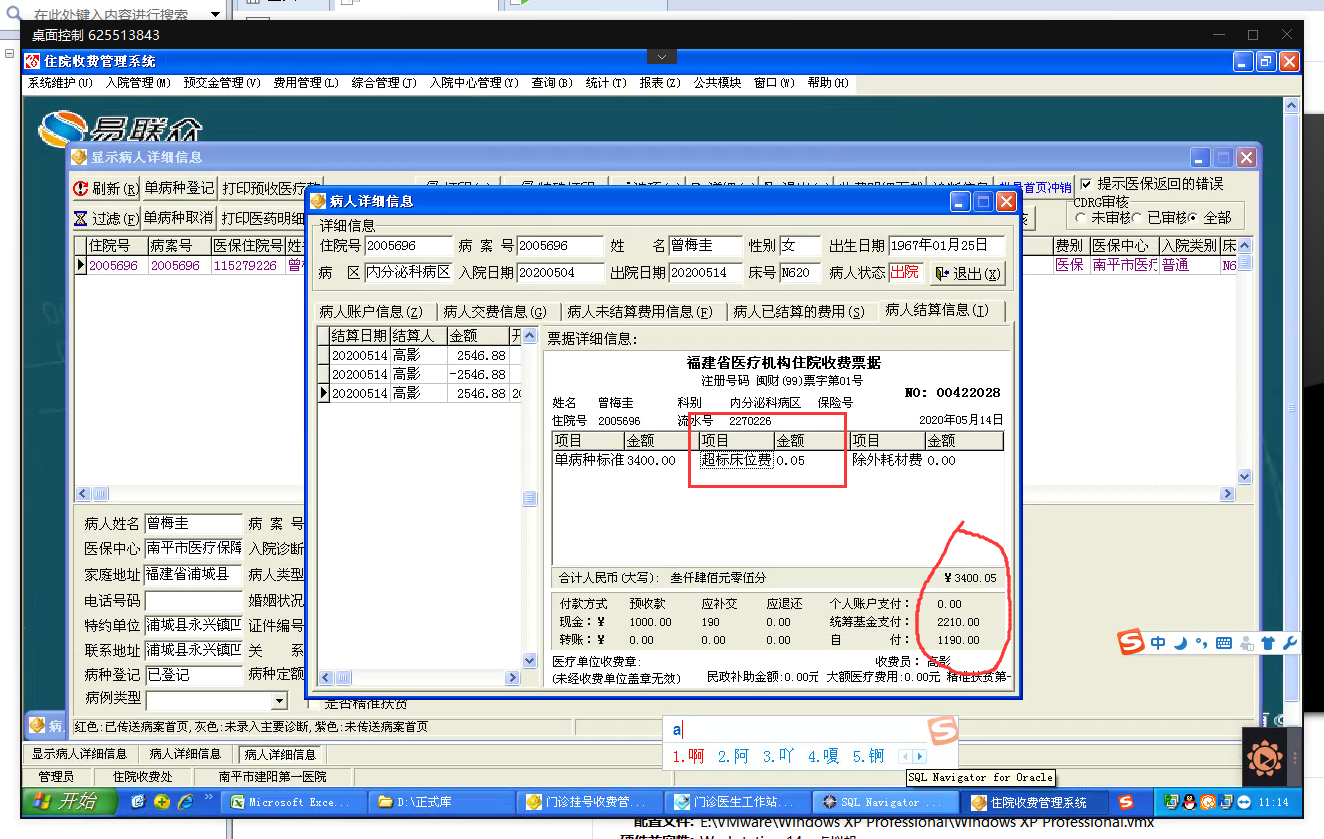
Task: Click the 打印医药明细 button
Action: [x=262, y=218]
